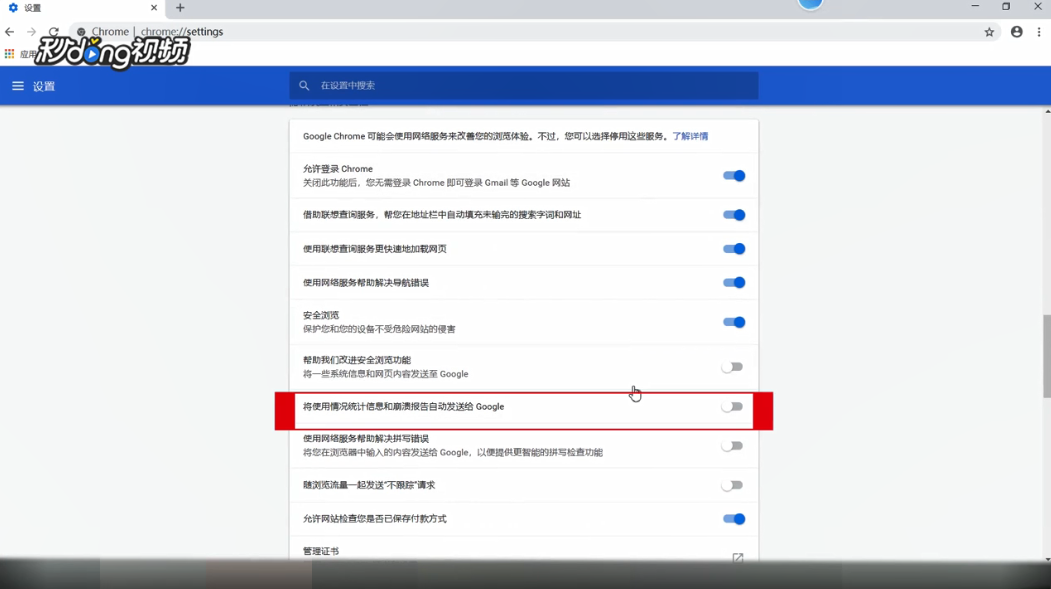Open the Chrome three-dot menu
The height and width of the screenshot is (589, 1051).
tap(1039, 31)
